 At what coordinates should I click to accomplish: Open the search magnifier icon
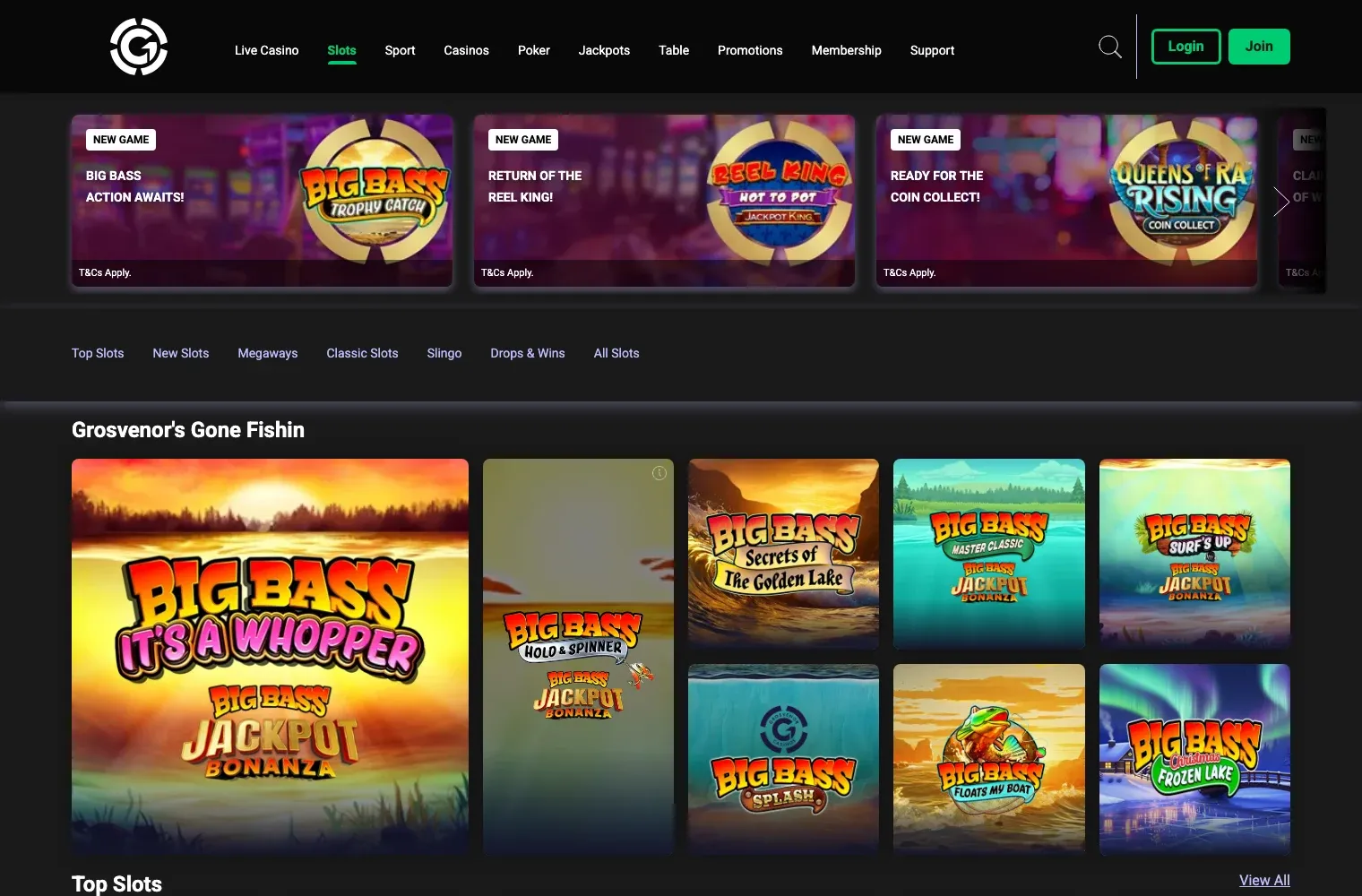coord(1109,47)
